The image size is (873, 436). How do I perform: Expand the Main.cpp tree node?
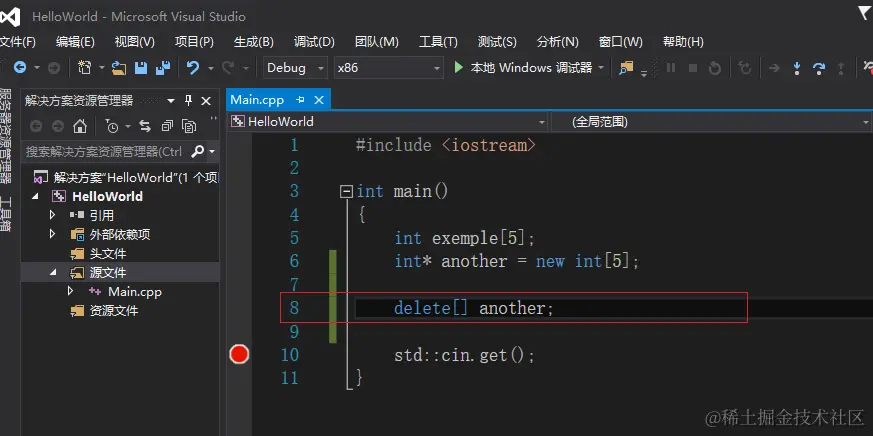70,291
